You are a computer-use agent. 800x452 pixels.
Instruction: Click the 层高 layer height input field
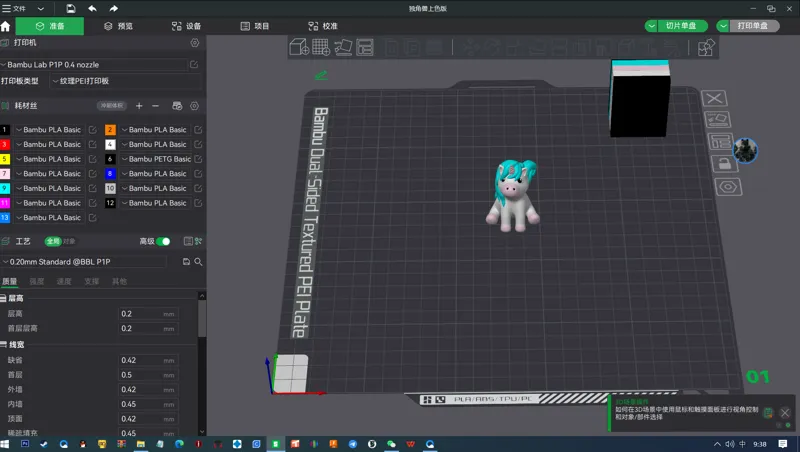pos(148,314)
